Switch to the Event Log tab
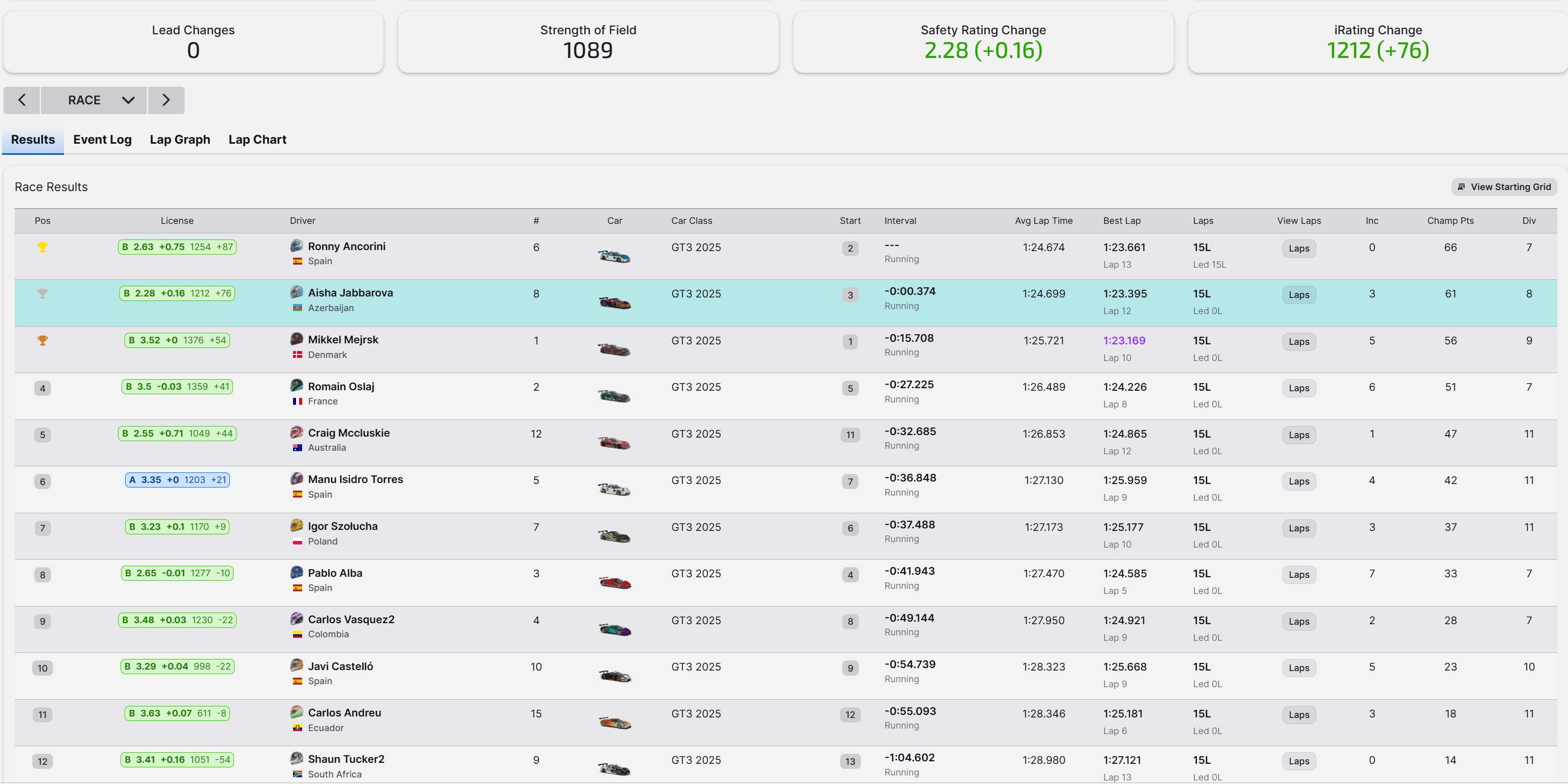This screenshot has width=1568, height=784. [102, 139]
